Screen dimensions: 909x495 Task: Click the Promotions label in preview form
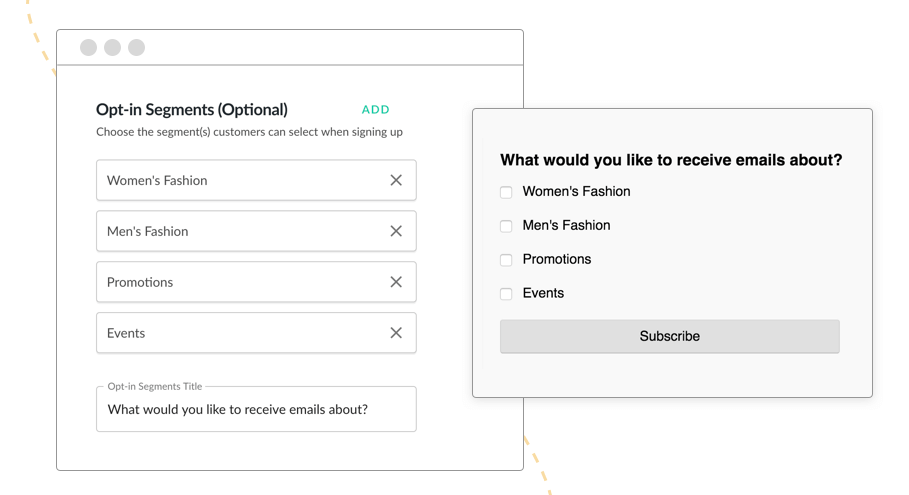(x=557, y=259)
